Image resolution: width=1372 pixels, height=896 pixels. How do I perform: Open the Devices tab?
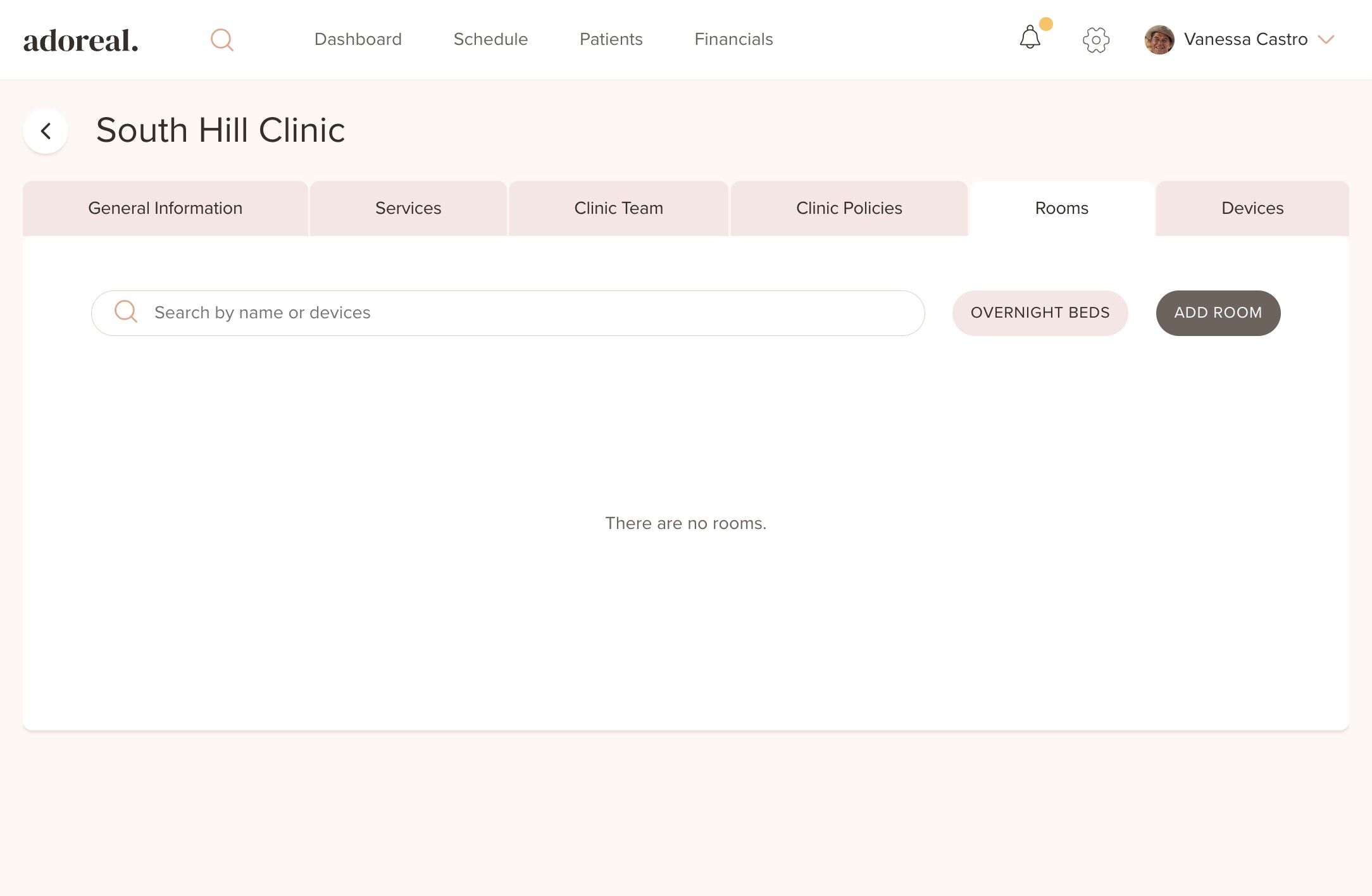(x=1252, y=208)
